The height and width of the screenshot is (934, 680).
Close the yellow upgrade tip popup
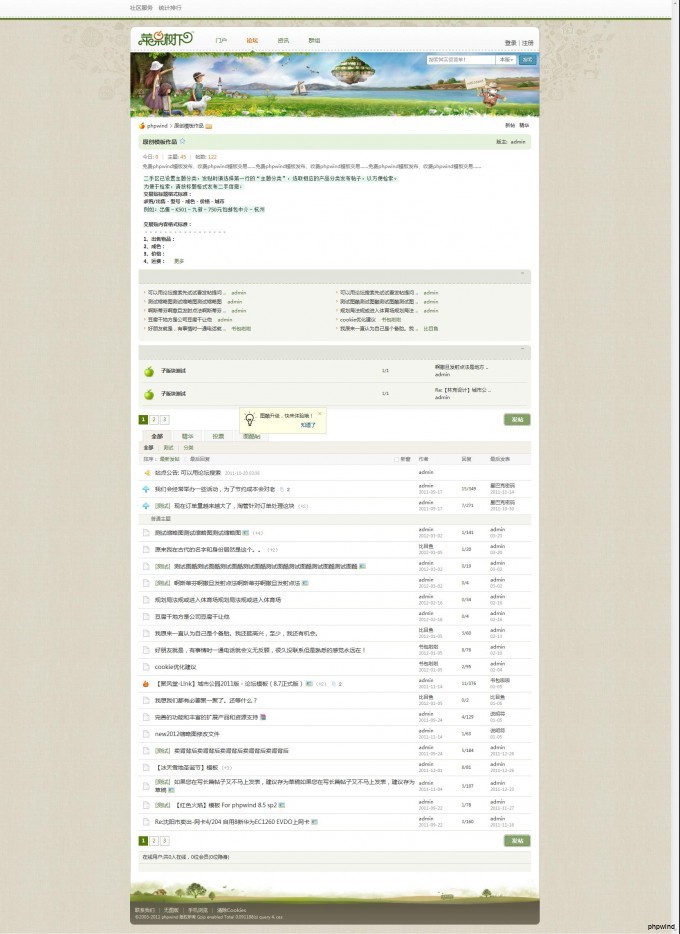[x=319, y=413]
